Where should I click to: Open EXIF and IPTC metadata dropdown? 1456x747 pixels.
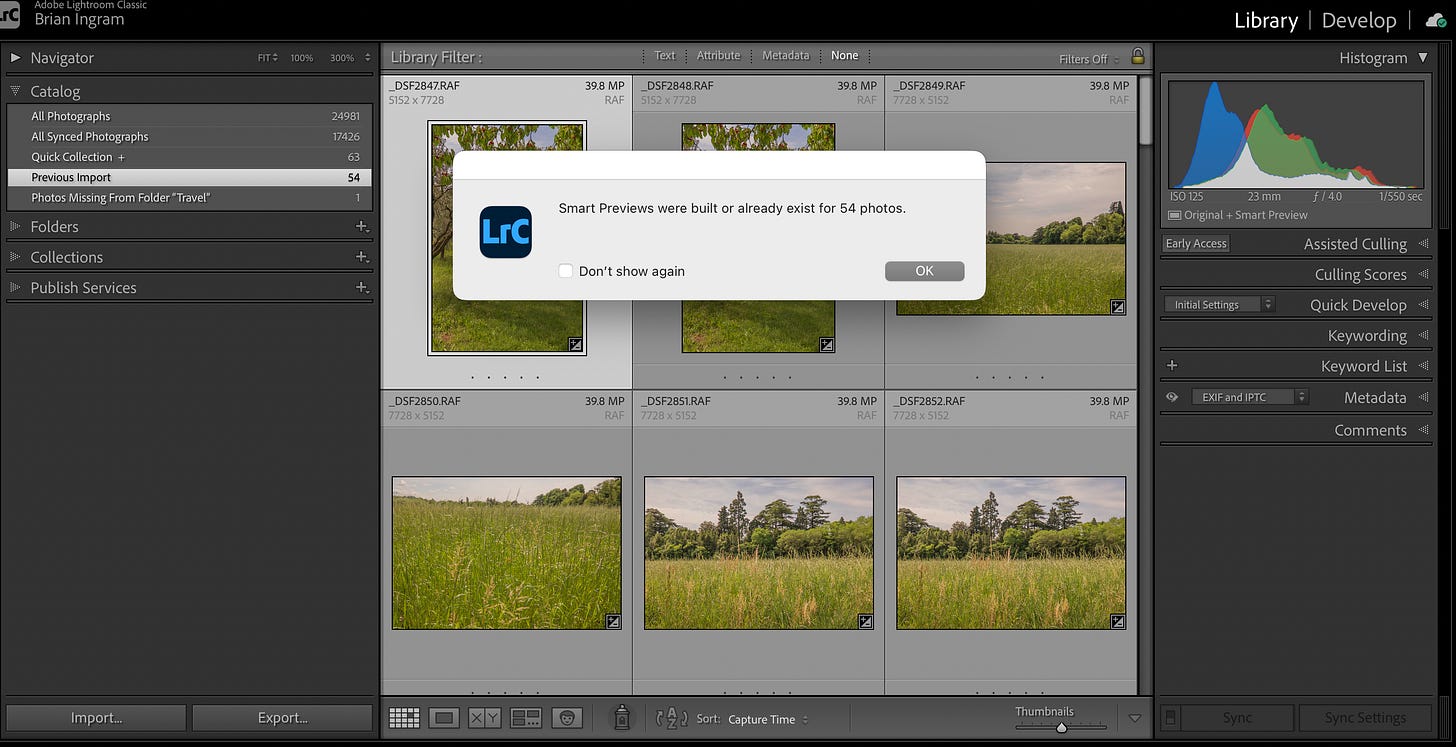coord(1250,397)
